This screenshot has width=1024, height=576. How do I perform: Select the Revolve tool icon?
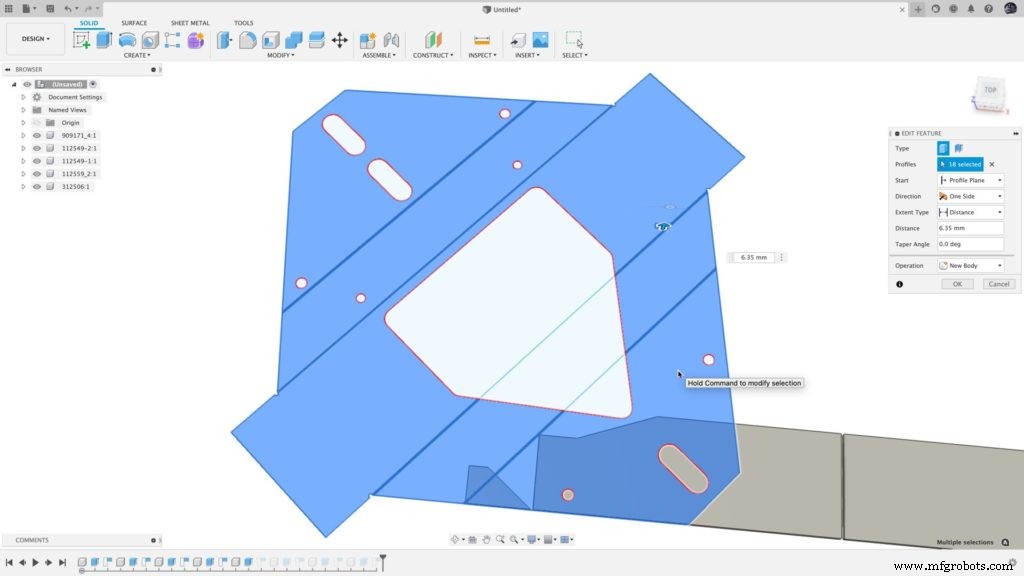128,38
